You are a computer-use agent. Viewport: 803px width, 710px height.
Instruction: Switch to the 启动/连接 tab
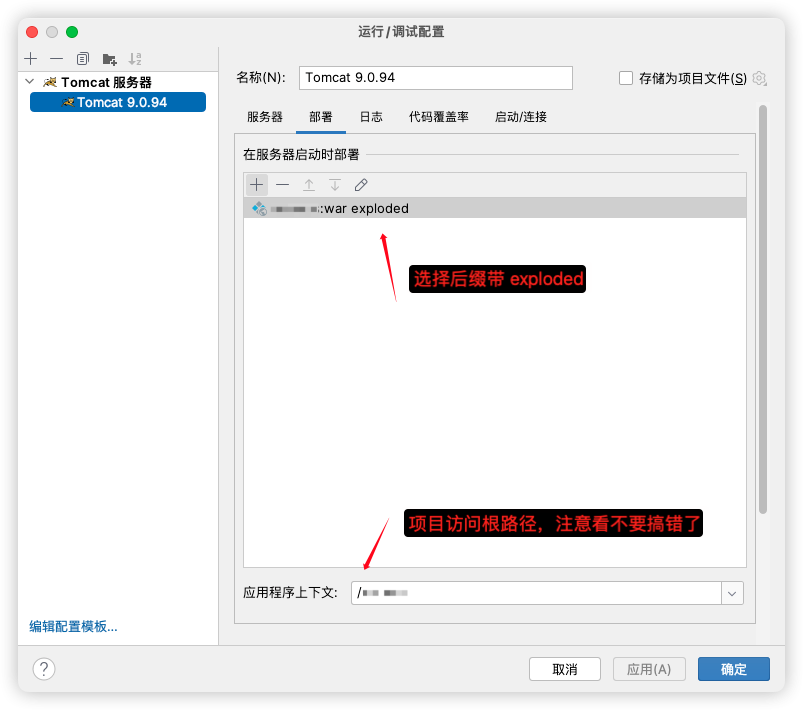(x=521, y=117)
